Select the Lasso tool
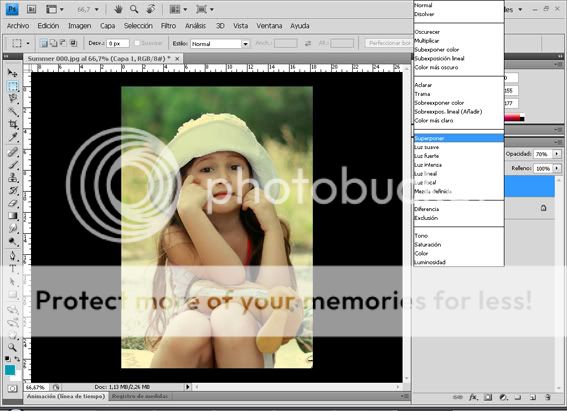Screen dimensions: 567x411 click(13, 99)
